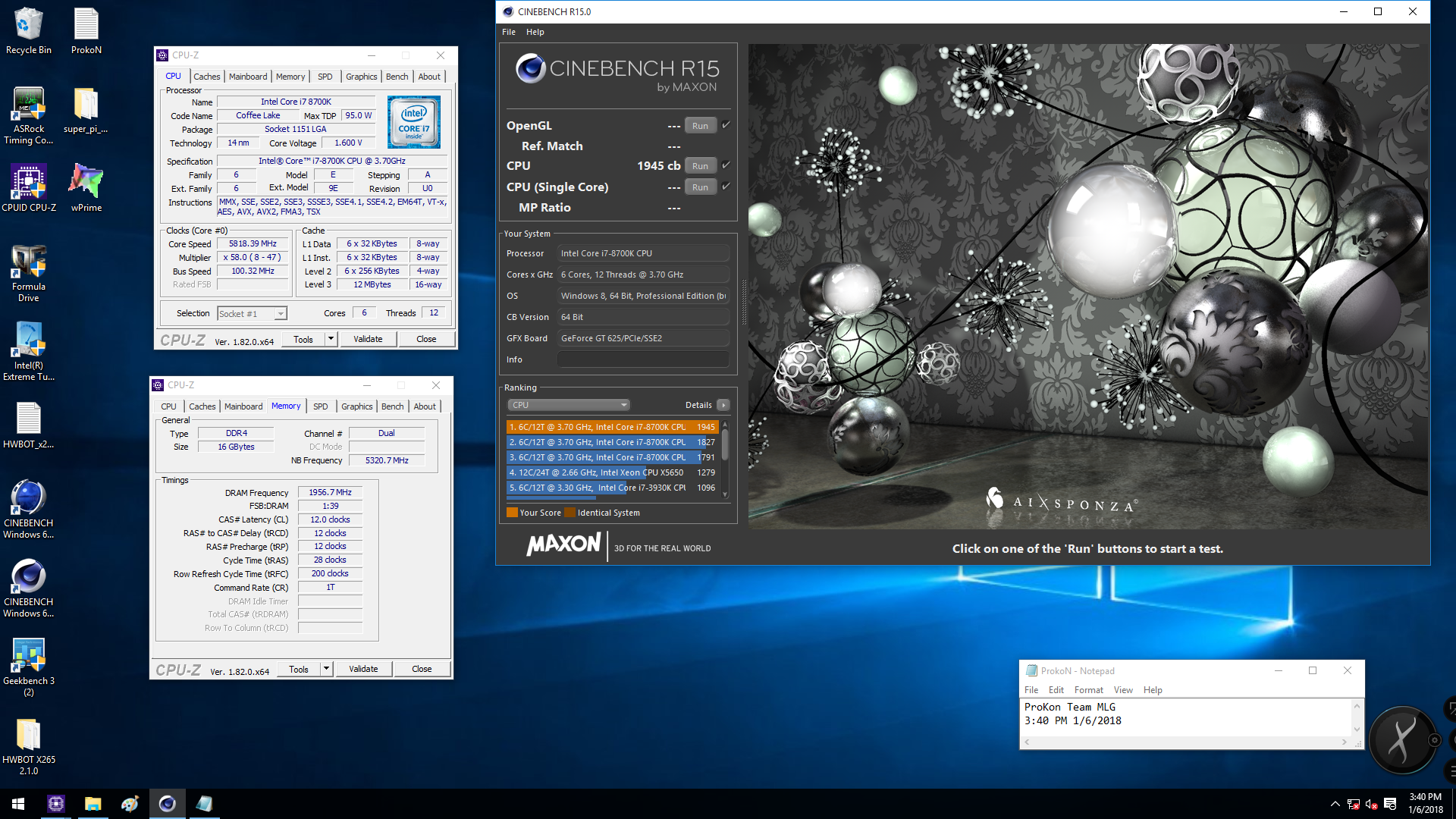Select ranking row 2 with score 1827
The image size is (1456, 819).
(611, 442)
